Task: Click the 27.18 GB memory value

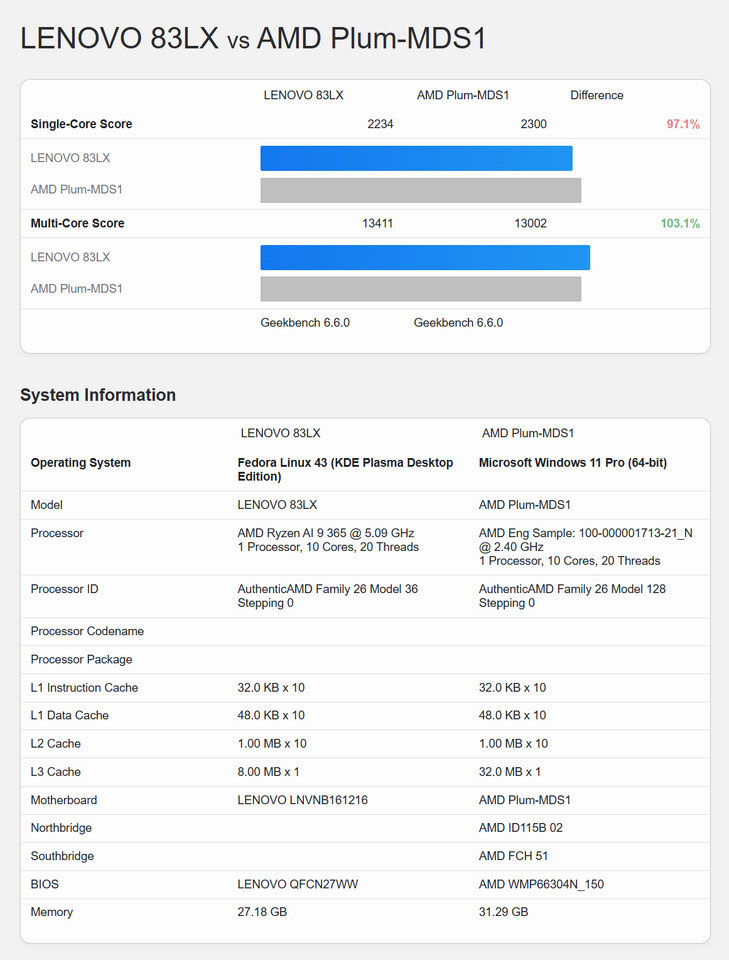Action: pyautogui.click(x=264, y=912)
